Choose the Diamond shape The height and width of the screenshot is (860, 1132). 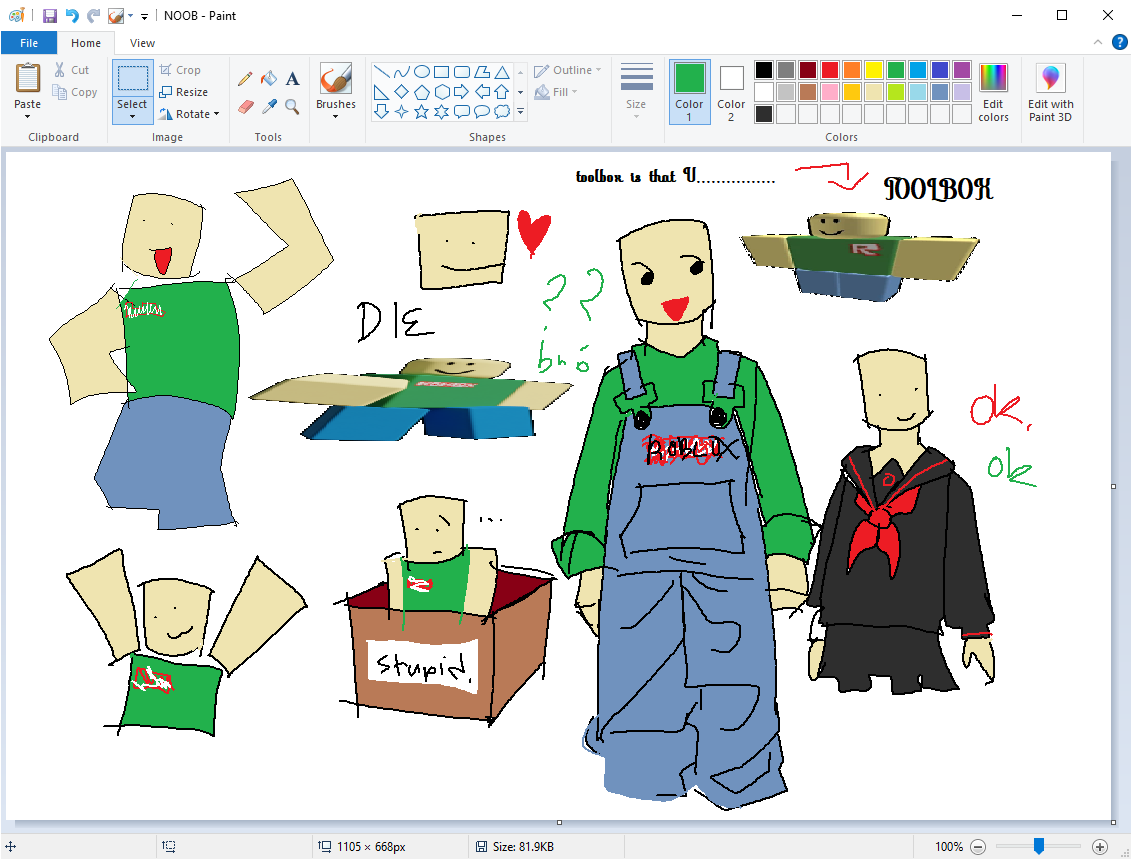(x=402, y=92)
